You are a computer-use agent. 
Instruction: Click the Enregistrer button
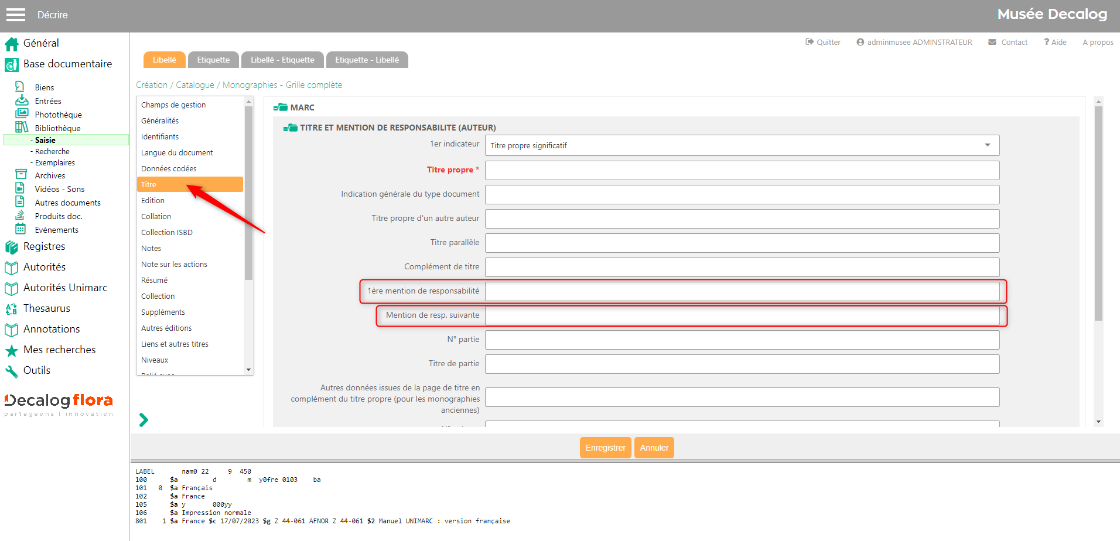tap(605, 448)
